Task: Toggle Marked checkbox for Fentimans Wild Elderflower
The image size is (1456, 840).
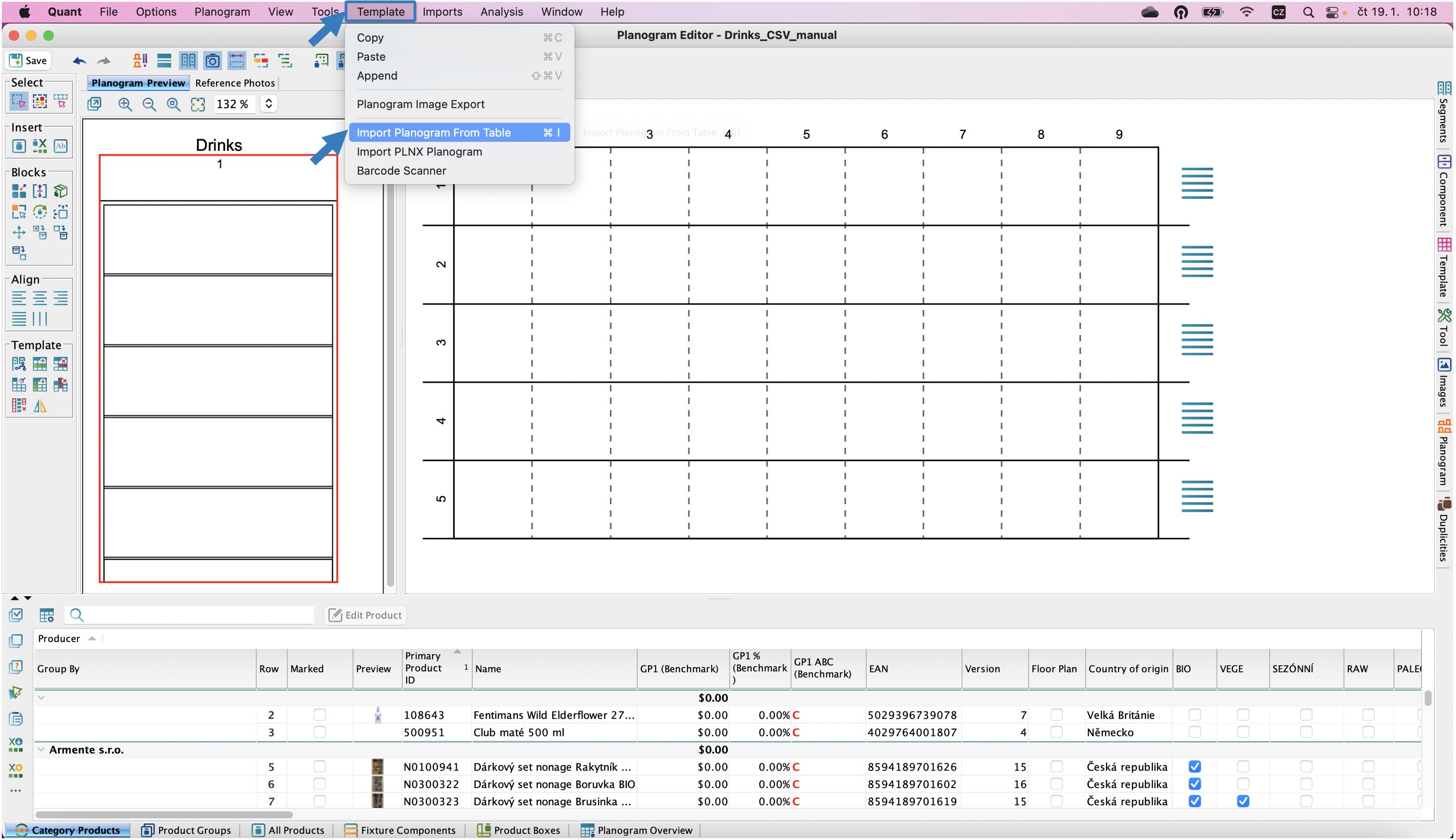Action: pyautogui.click(x=319, y=716)
